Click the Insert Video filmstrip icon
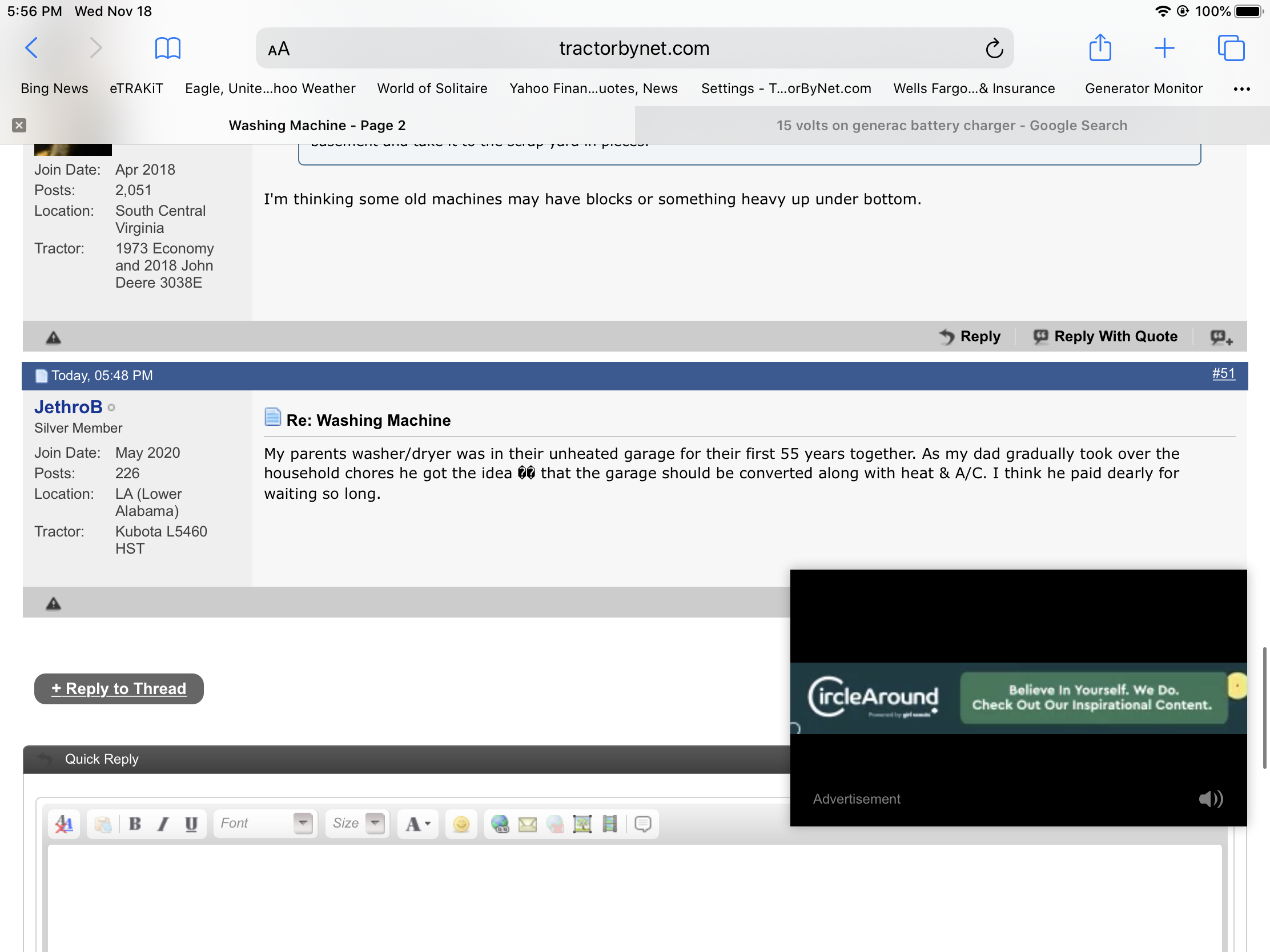This screenshot has height=952, width=1270. click(610, 825)
